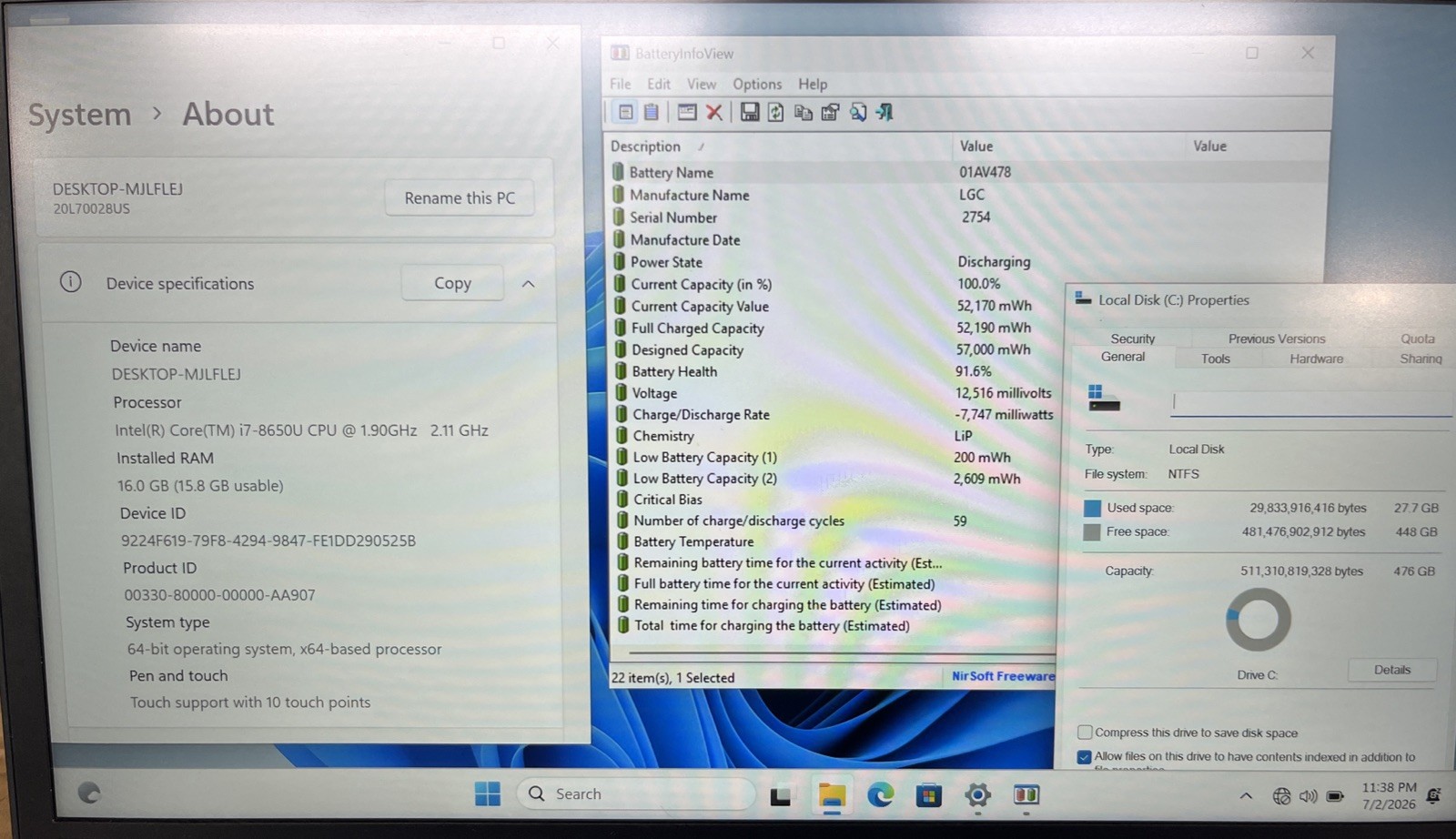Select the Voltage row
This screenshot has height=839, width=1456.
833,393
